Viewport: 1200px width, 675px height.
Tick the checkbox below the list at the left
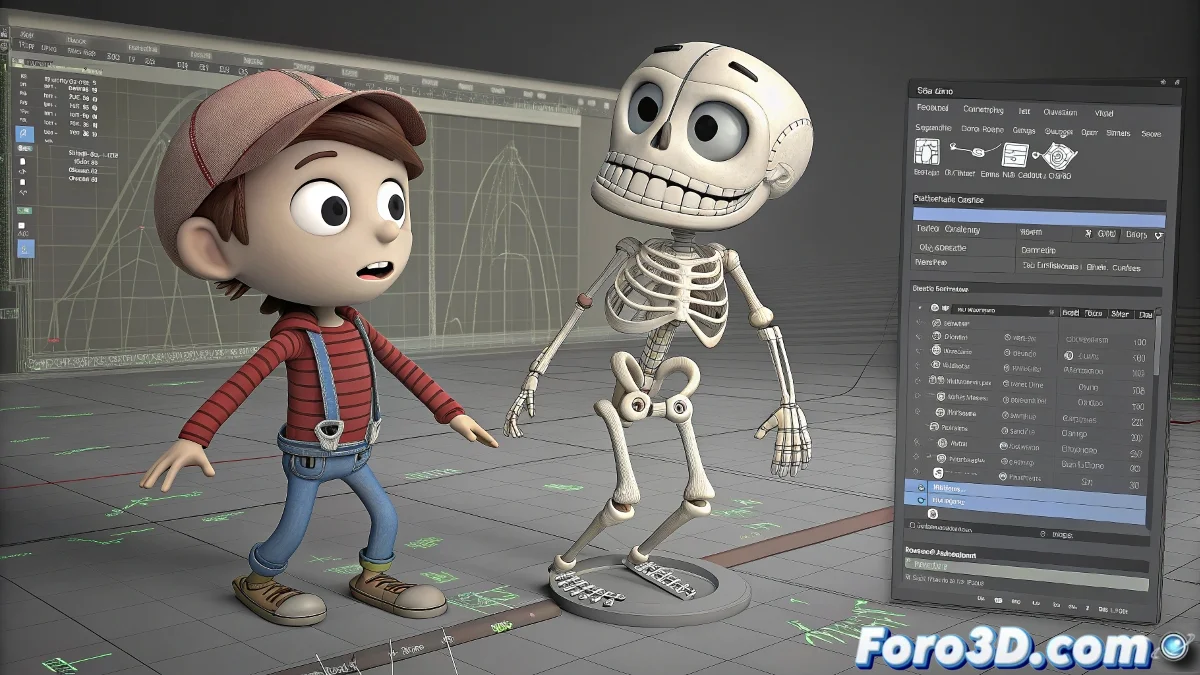point(912,525)
